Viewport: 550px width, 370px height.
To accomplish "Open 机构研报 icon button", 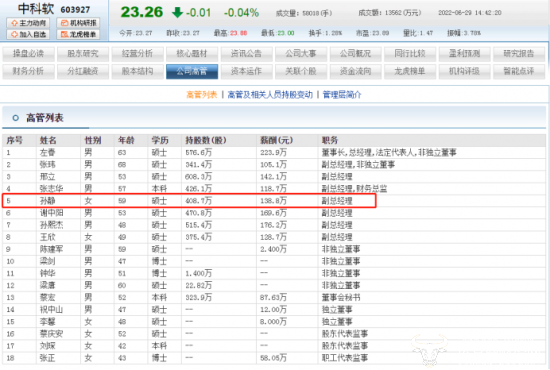I will click(x=78, y=23).
